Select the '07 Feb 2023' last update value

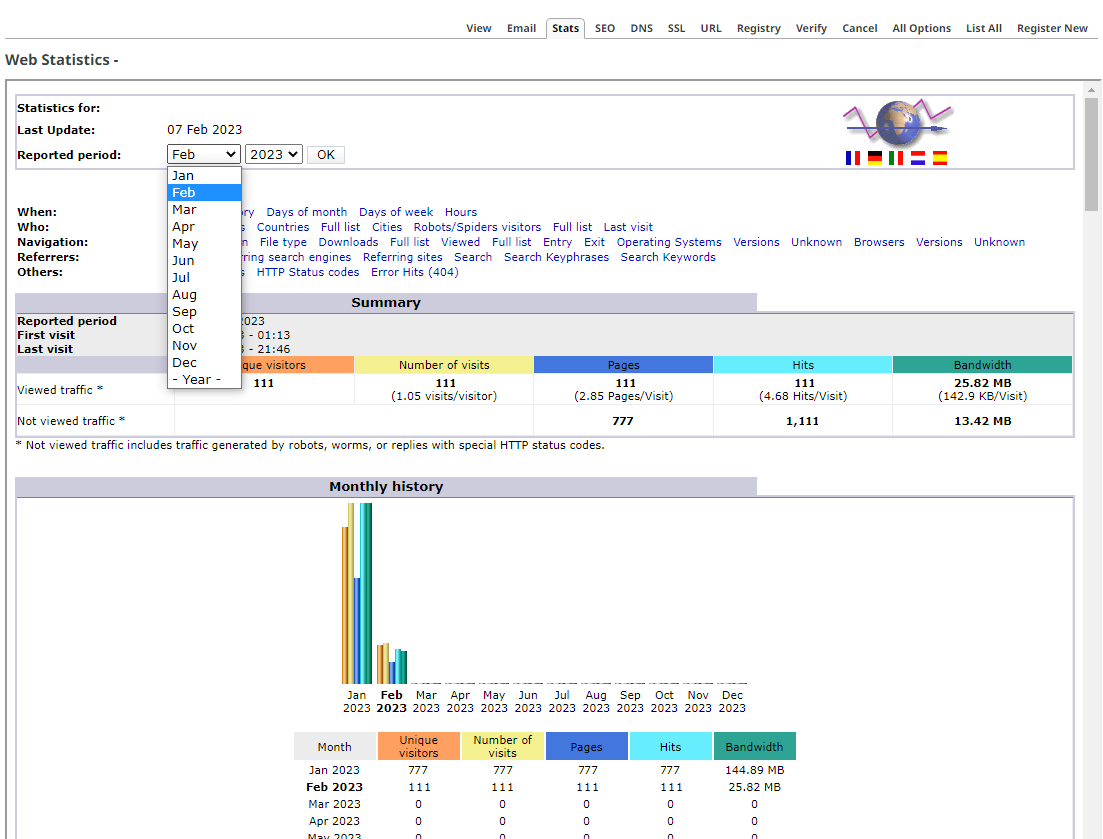coord(205,130)
